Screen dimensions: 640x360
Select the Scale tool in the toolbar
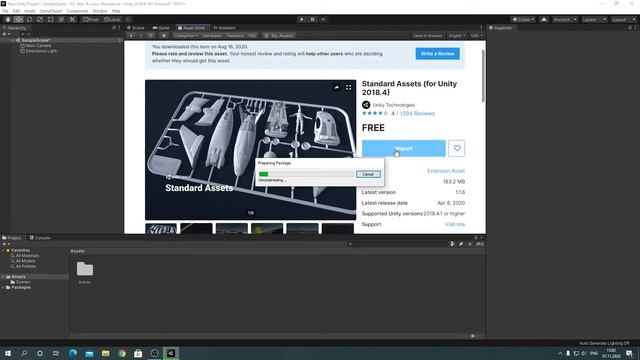[40, 20]
